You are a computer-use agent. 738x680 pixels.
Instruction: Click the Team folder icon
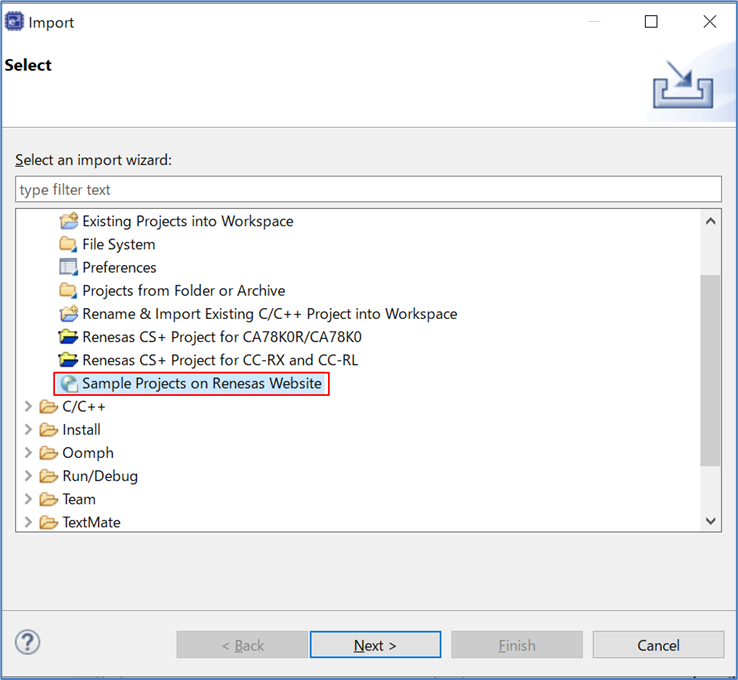[48, 499]
